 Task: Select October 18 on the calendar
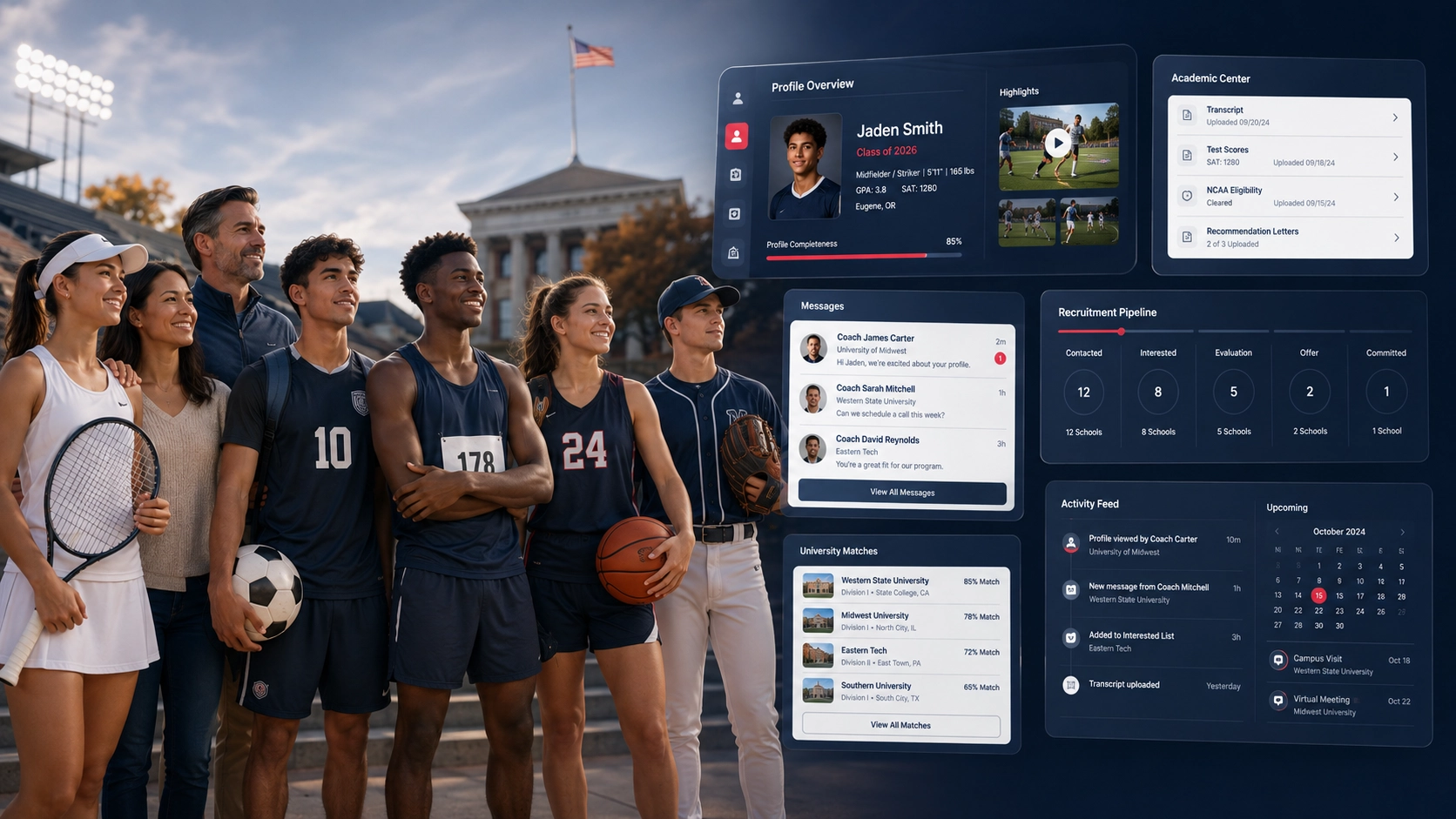pos(1381,597)
